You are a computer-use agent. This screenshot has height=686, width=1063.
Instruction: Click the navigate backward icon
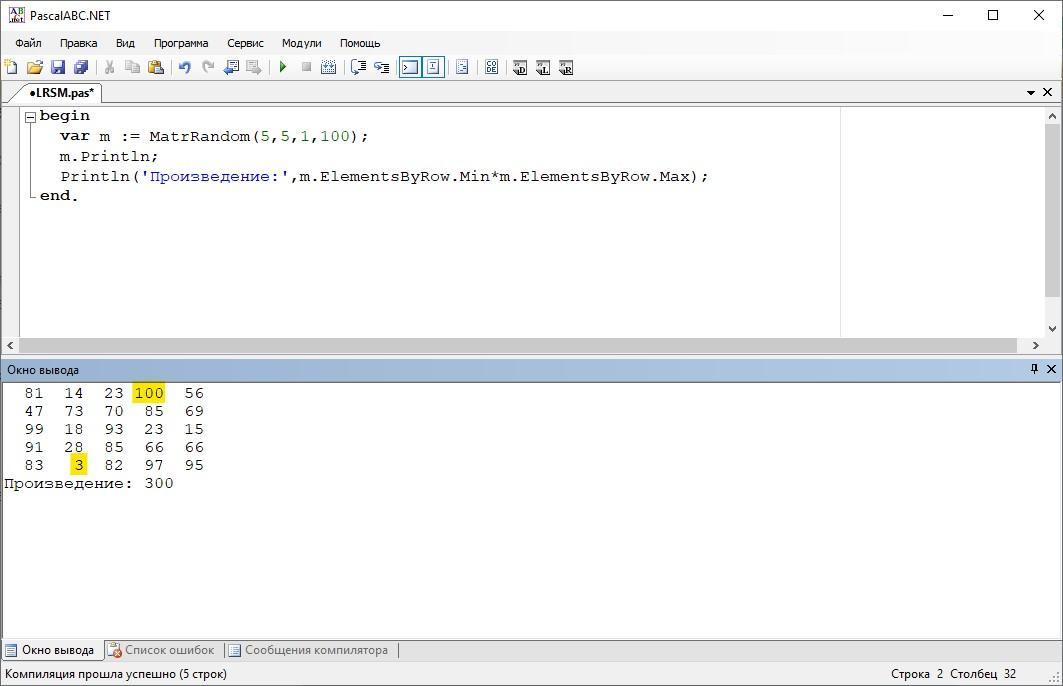click(231, 67)
